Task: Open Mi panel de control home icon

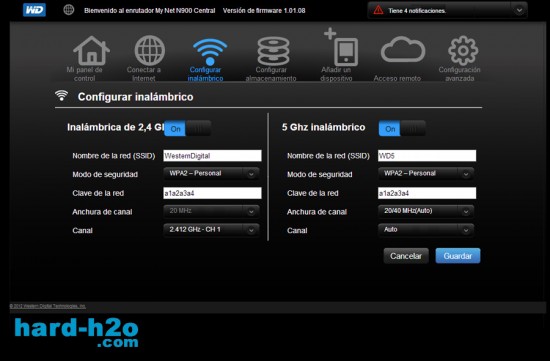Action: [x=92, y=51]
